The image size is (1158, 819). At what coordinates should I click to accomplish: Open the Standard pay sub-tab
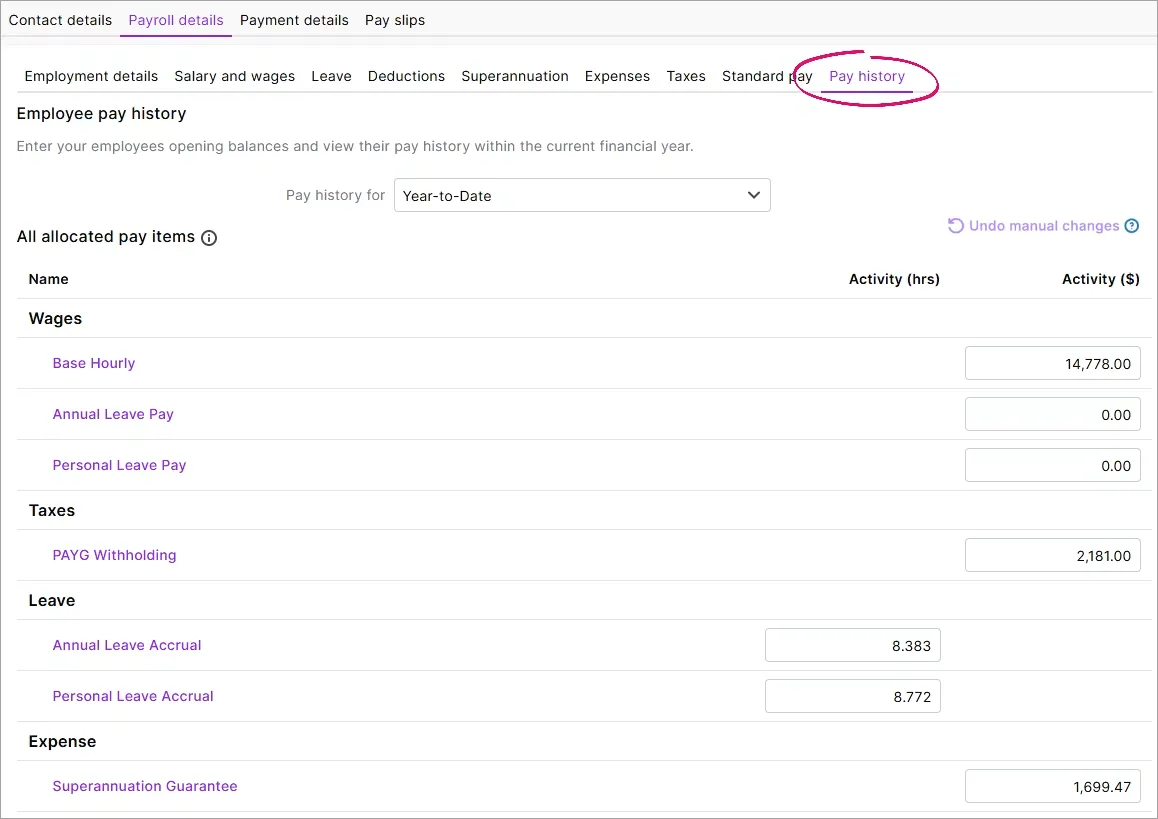coord(767,76)
